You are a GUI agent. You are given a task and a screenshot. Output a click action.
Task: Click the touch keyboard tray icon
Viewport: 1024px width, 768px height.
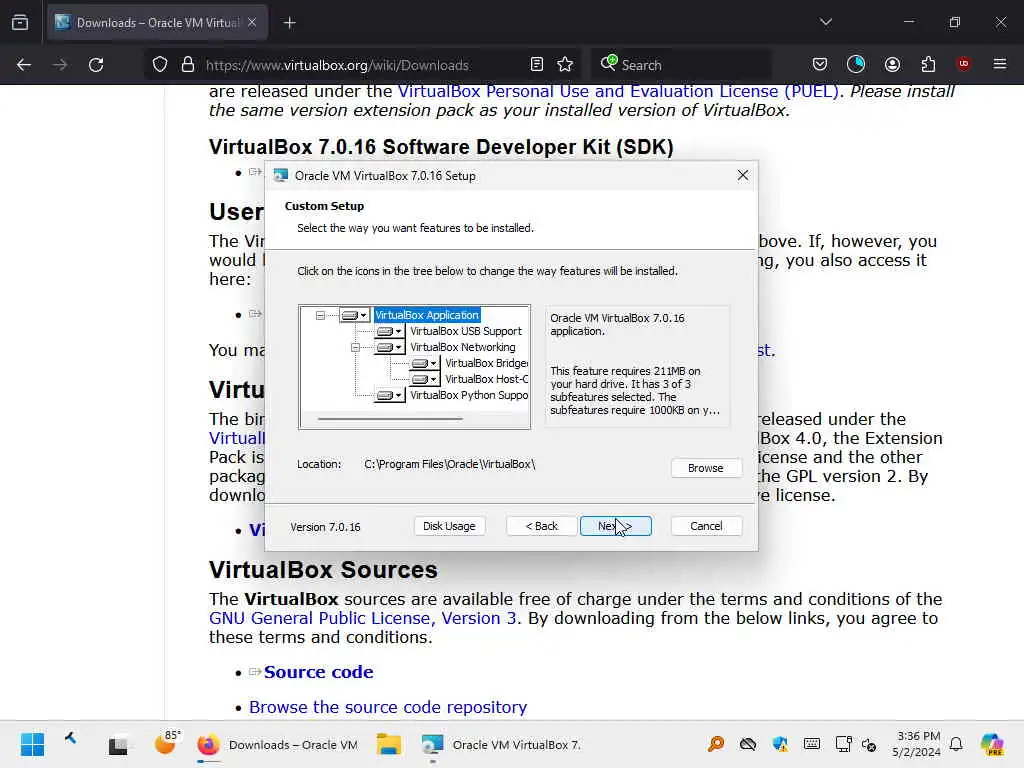point(812,744)
